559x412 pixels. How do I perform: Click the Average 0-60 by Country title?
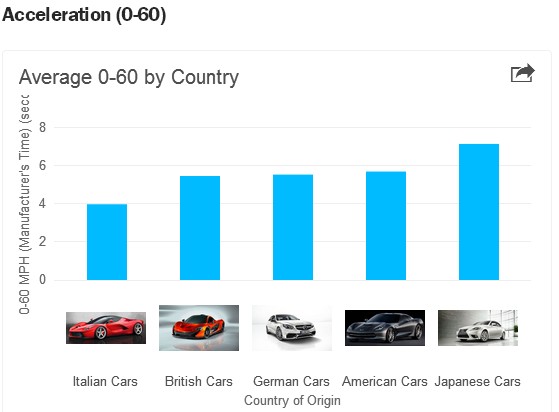[x=129, y=77]
